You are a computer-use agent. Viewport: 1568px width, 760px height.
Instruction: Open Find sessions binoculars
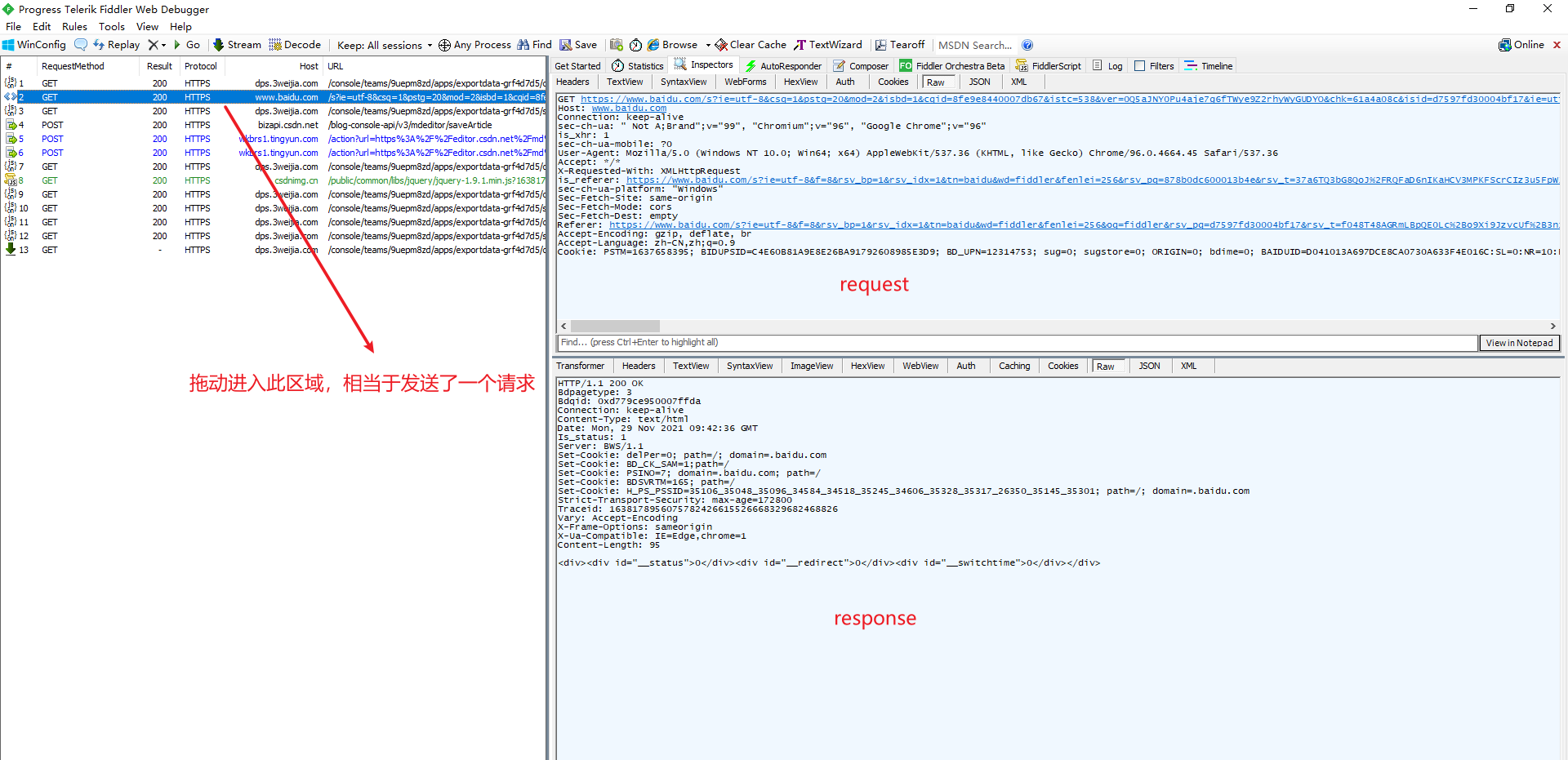tap(534, 45)
